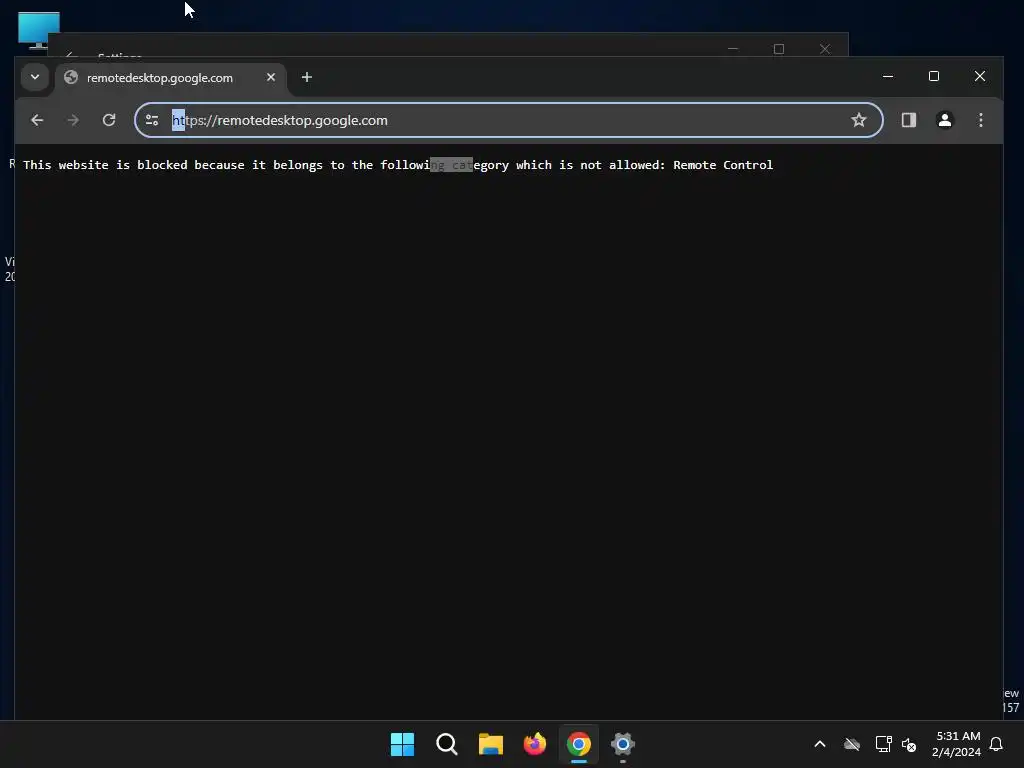1024x768 pixels.
Task: Maximize the Chrome window
Action: [934, 76]
